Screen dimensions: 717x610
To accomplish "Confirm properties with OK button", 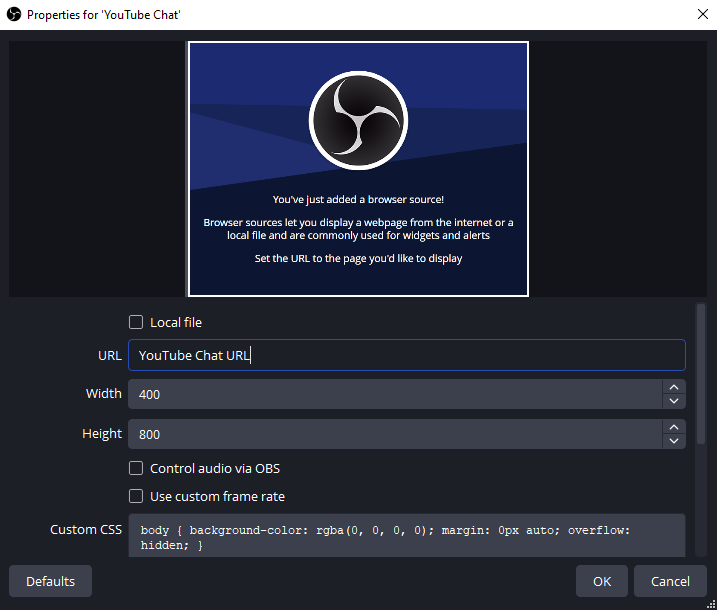I will [602, 581].
